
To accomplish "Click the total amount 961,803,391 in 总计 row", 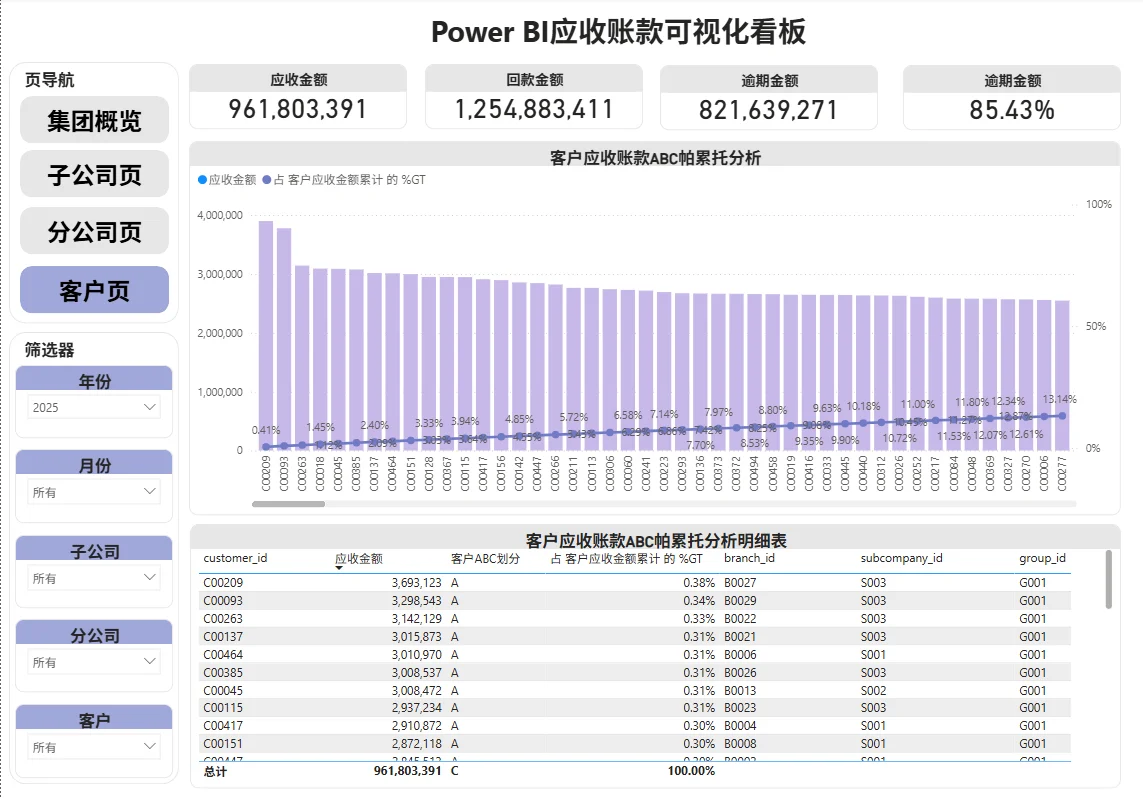I will pyautogui.click(x=407, y=771).
